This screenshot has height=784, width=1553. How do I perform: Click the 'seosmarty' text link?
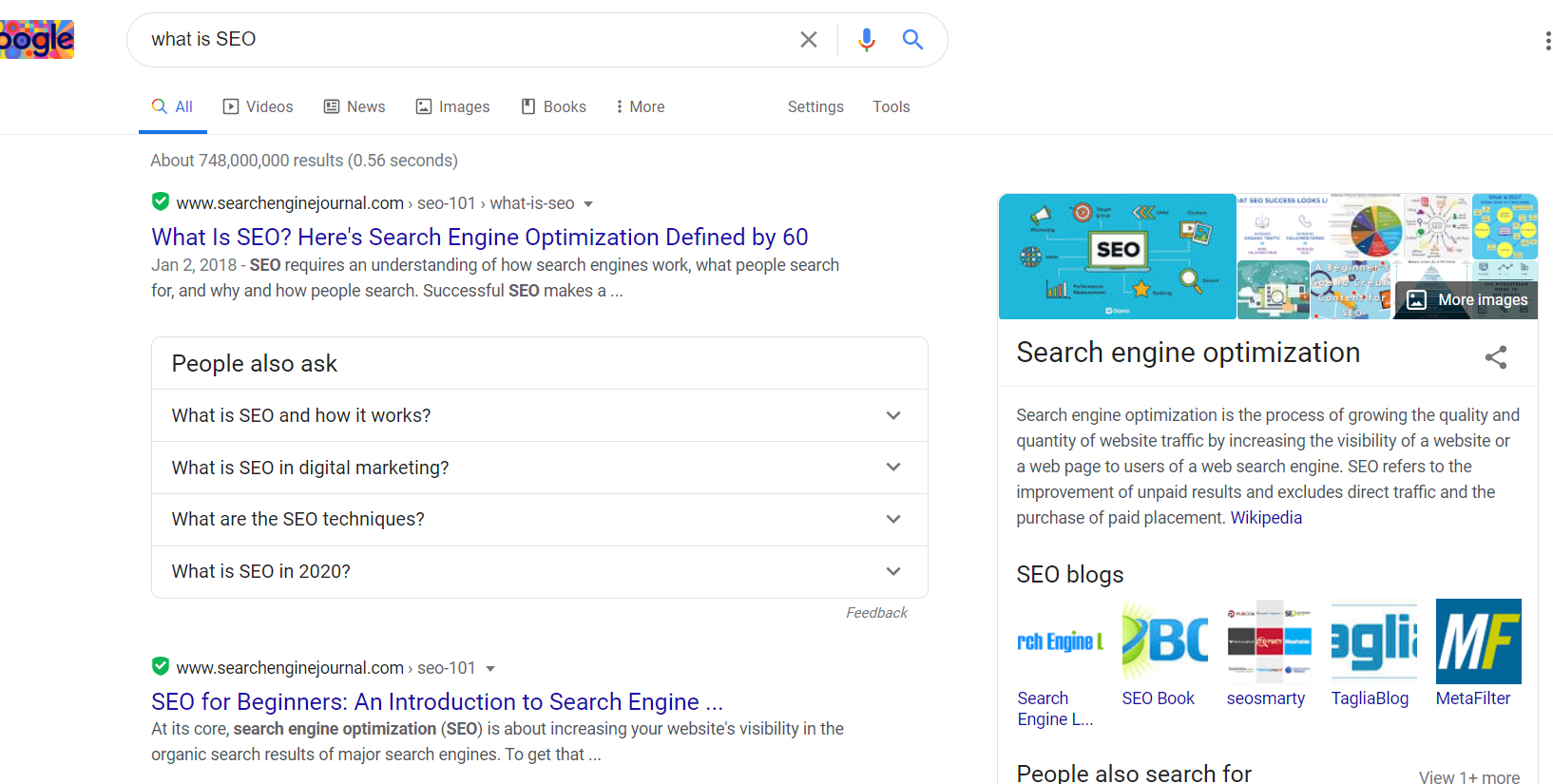tap(1265, 698)
